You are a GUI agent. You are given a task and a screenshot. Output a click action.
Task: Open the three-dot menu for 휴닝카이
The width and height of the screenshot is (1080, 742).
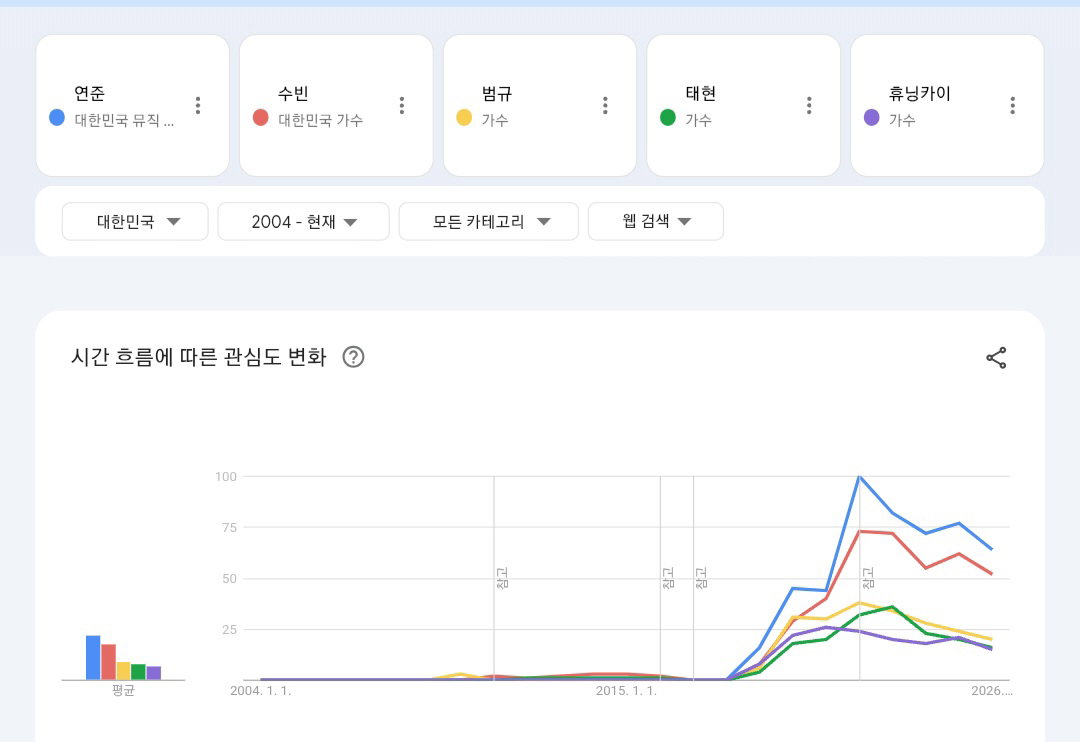(x=1012, y=105)
